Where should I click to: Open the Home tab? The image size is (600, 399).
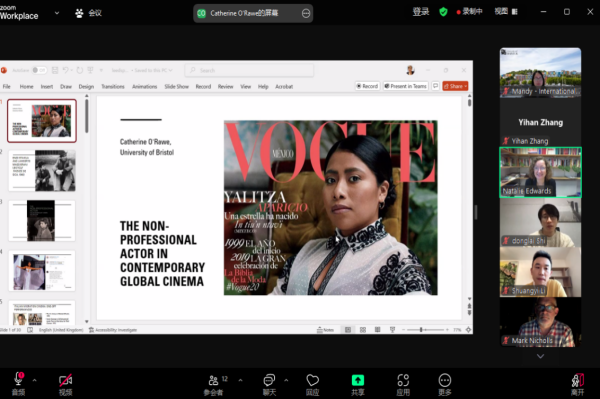pyautogui.click(x=26, y=86)
